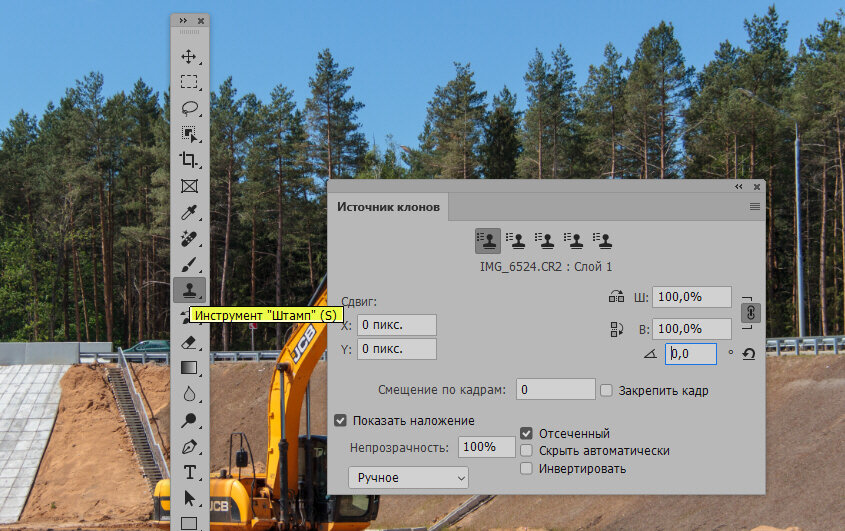This screenshot has width=845, height=531.
Task: Select the Eraser tool
Action: (189, 342)
